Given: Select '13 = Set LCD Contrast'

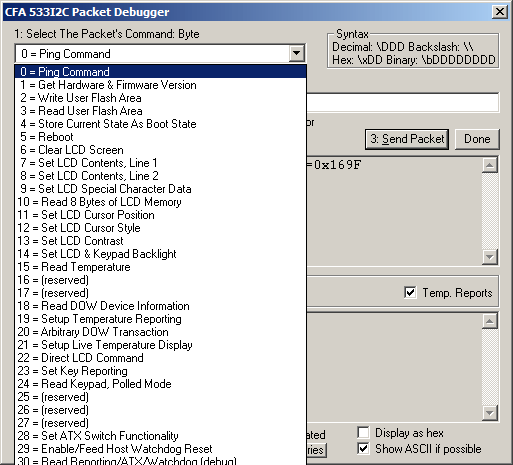Looking at the screenshot, I should pos(160,241).
